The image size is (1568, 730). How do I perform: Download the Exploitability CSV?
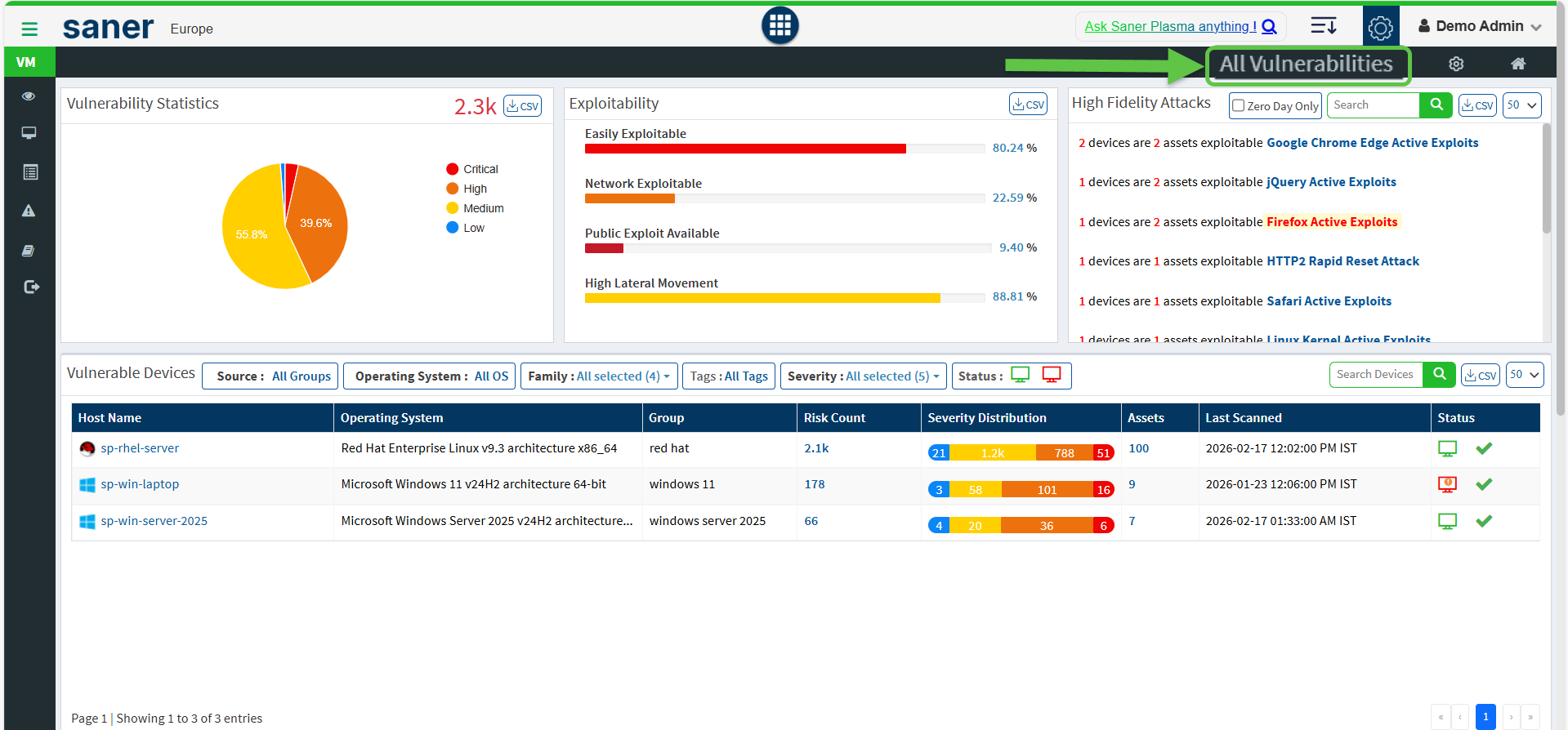(1027, 105)
